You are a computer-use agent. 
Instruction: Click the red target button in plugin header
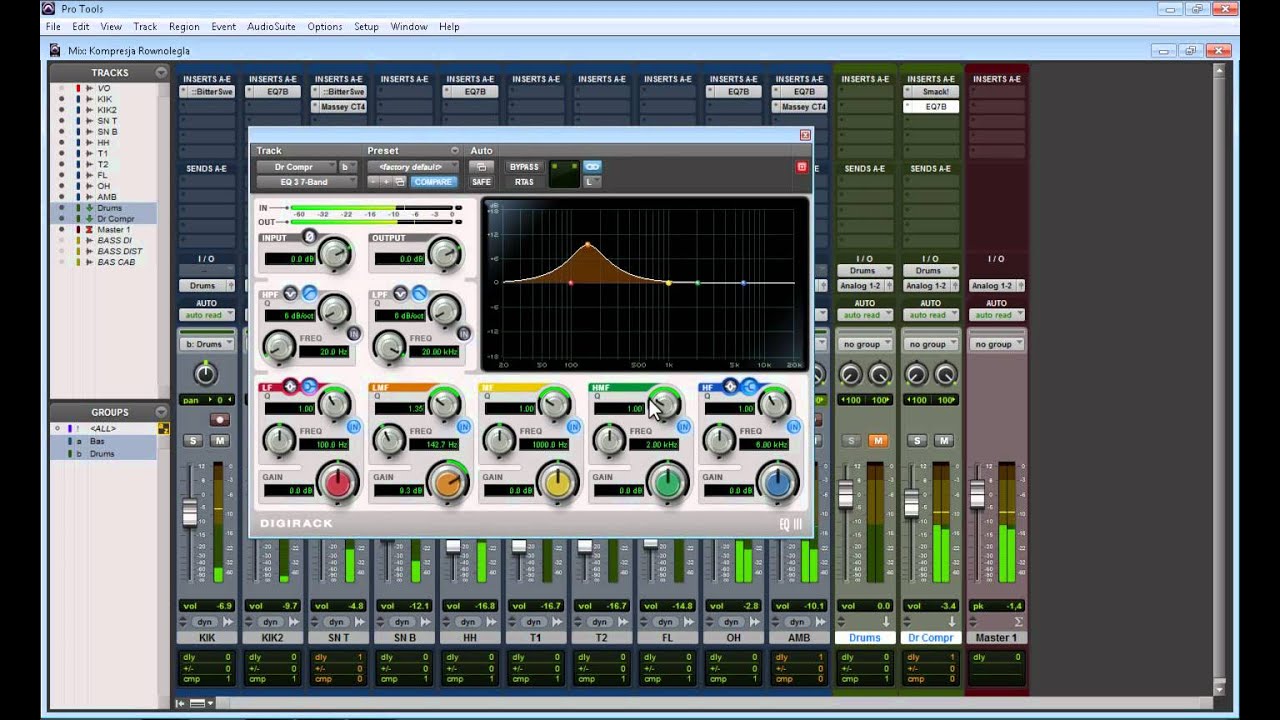(x=801, y=167)
